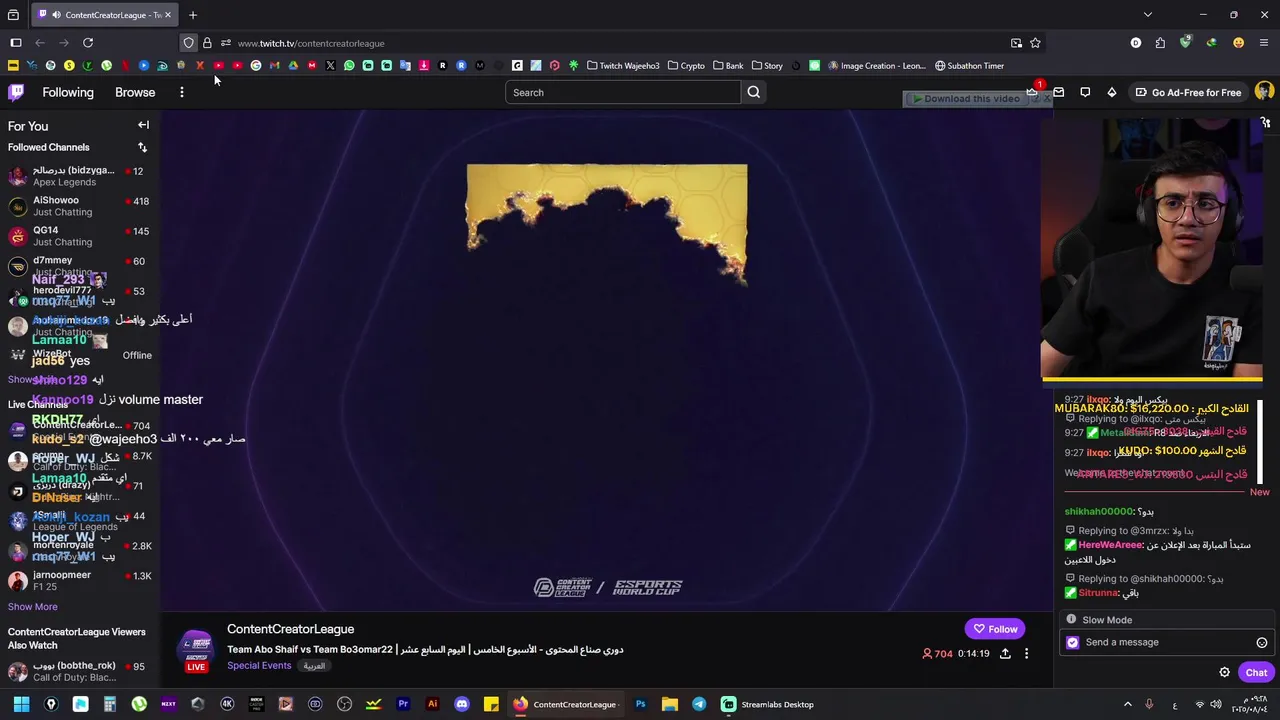The width and height of the screenshot is (1280, 720).
Task: Open WizeBot offline channel
Action: coord(80,355)
